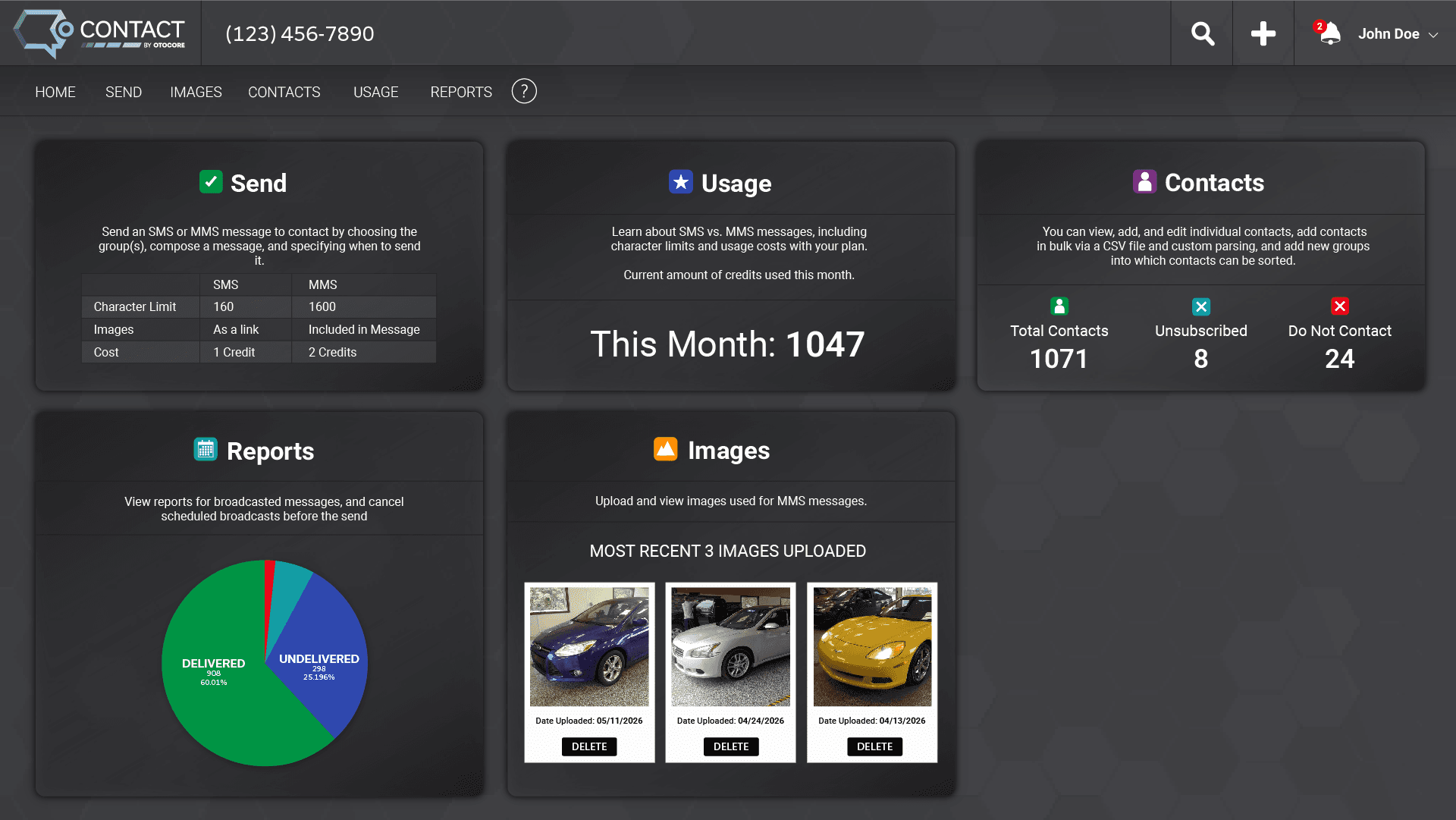Delete the image uploaded 05/11/2026
This screenshot has width=1456, height=820.
tap(589, 746)
